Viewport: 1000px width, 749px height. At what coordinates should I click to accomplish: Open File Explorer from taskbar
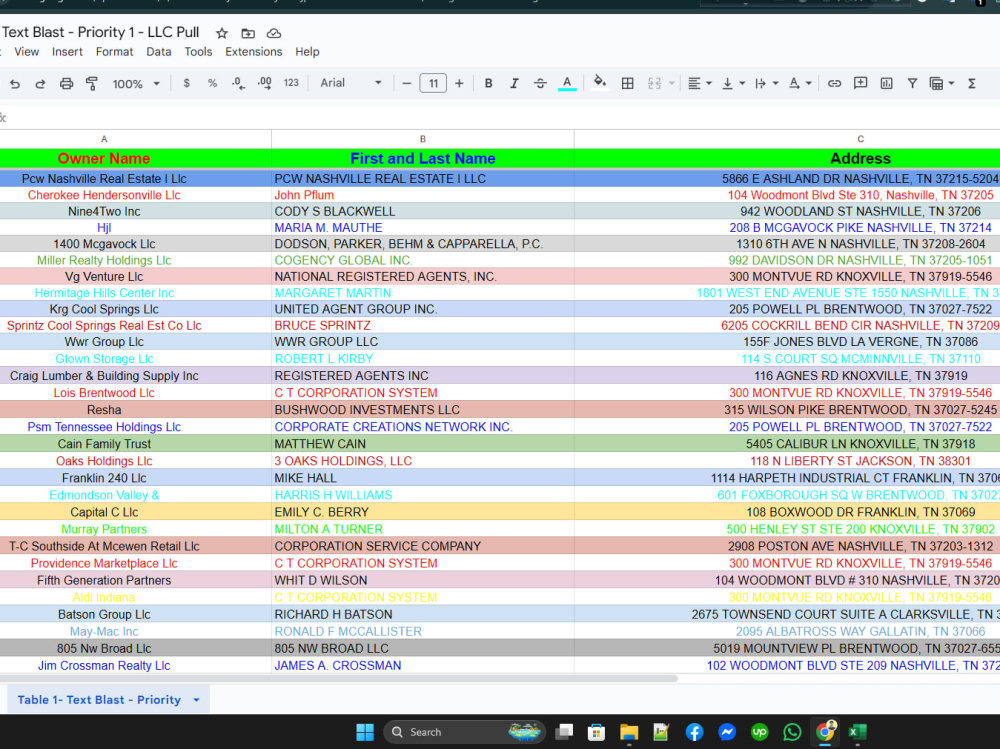(629, 732)
